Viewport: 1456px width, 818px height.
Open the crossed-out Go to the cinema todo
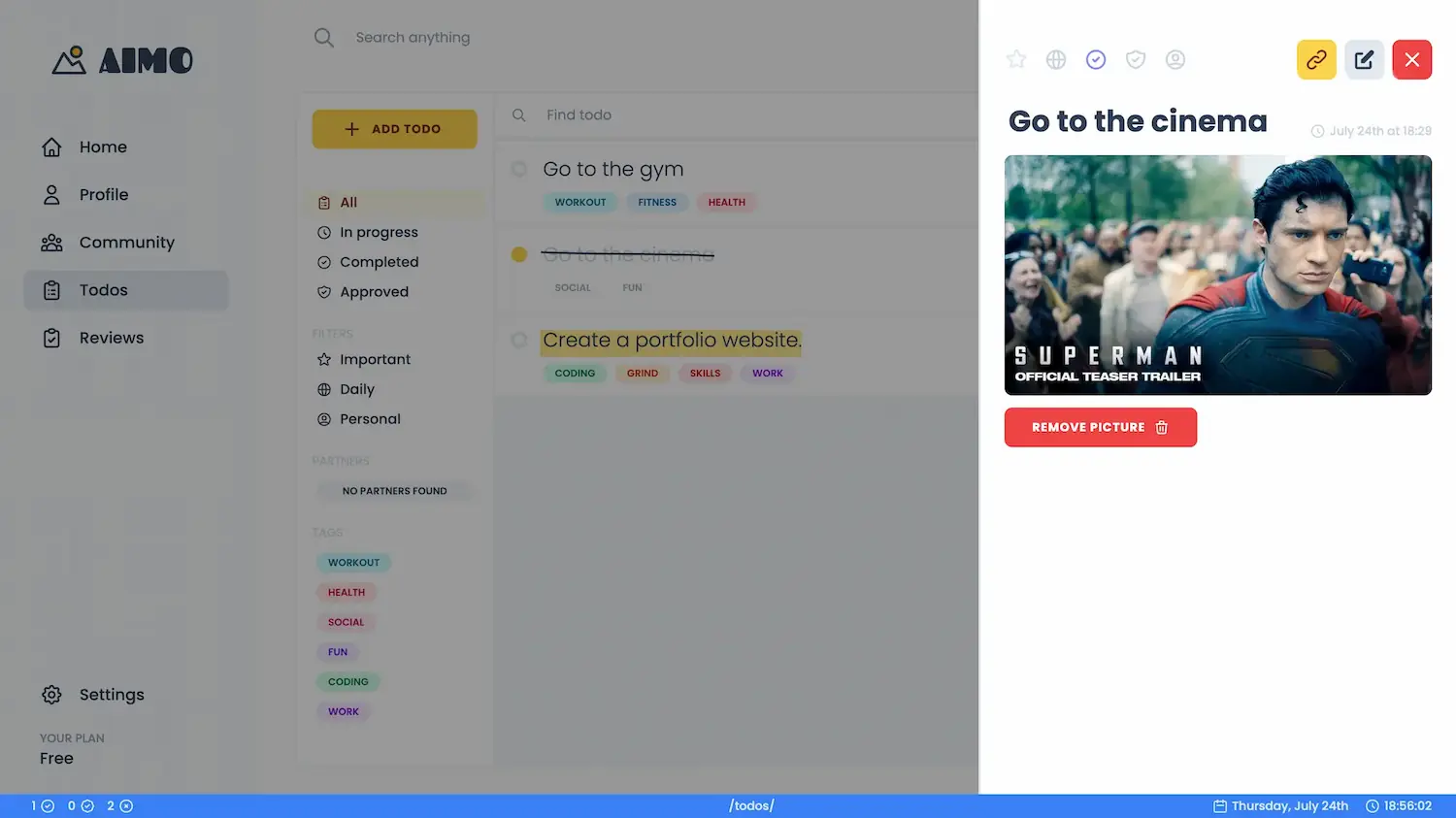[x=628, y=254]
